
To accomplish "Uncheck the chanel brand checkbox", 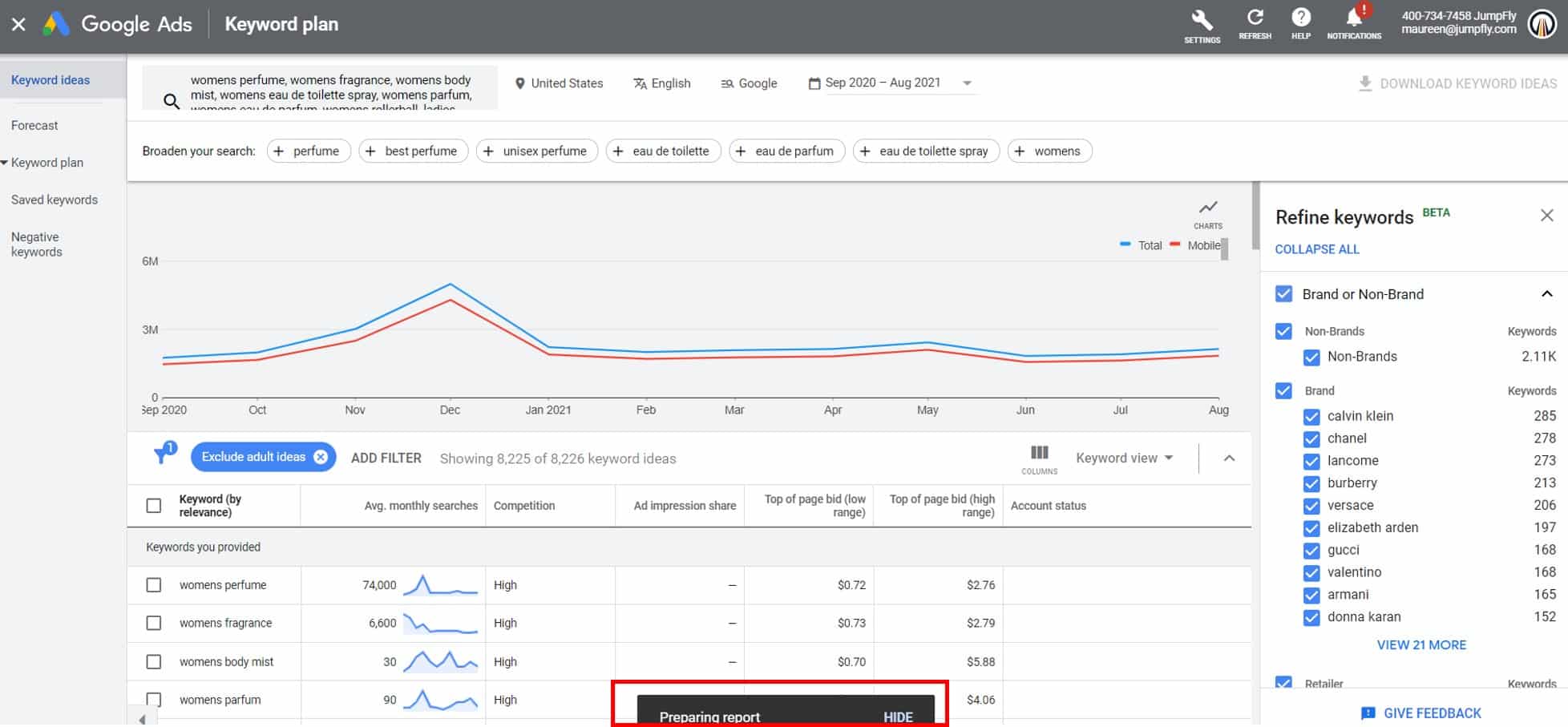I will 1311,439.
